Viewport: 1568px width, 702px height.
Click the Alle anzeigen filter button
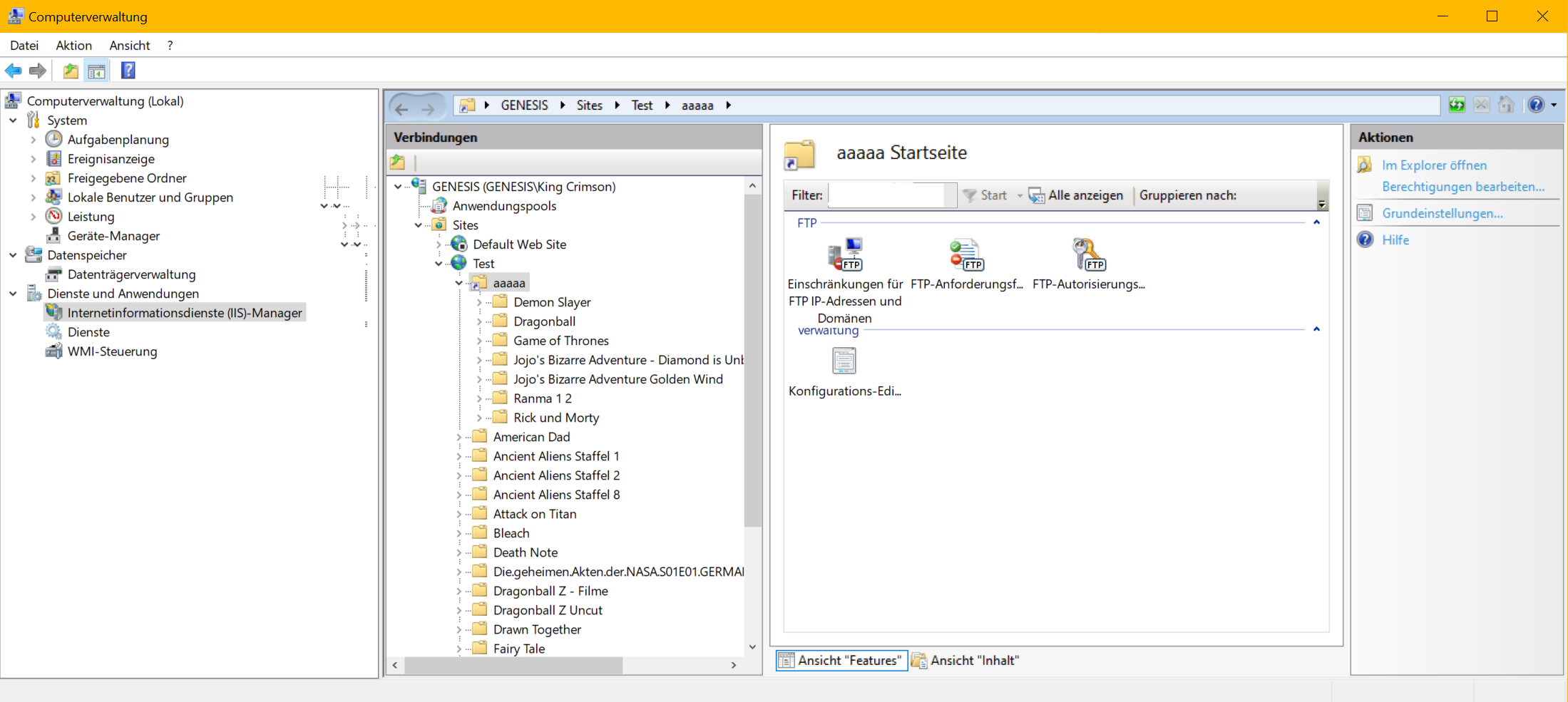1076,195
